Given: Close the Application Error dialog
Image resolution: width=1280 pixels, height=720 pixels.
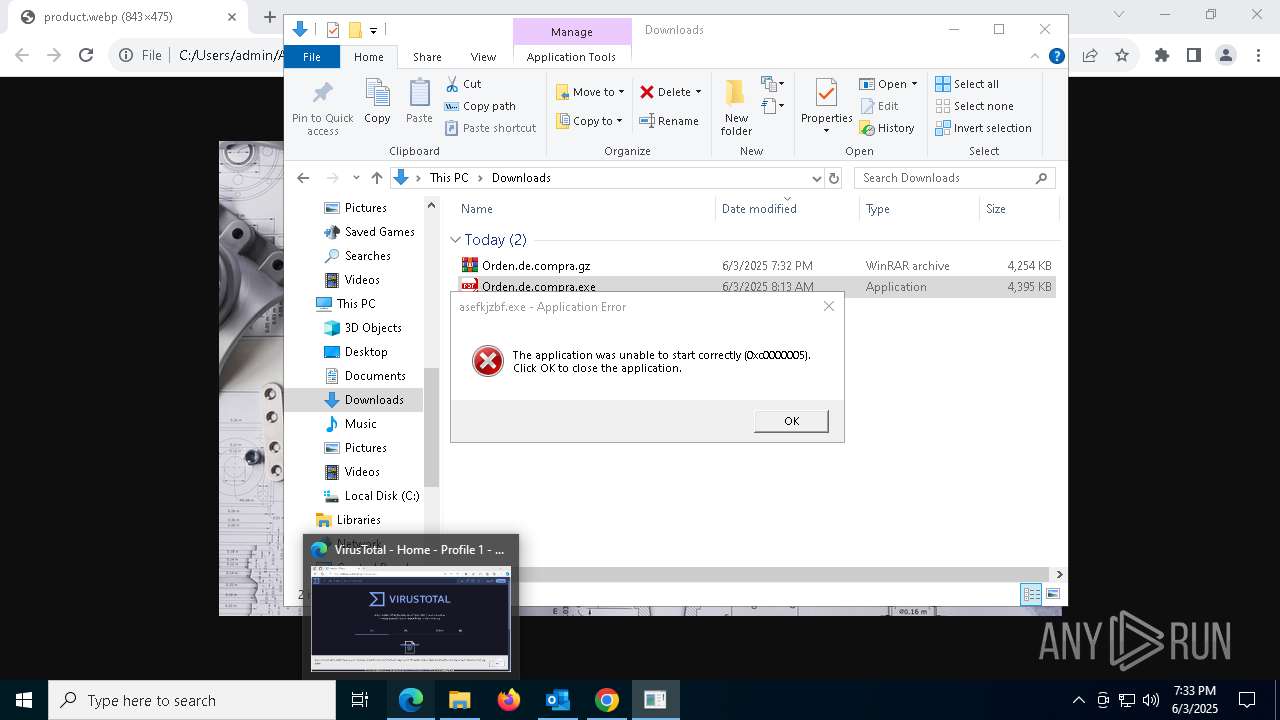Looking at the screenshot, I should pyautogui.click(x=828, y=306).
